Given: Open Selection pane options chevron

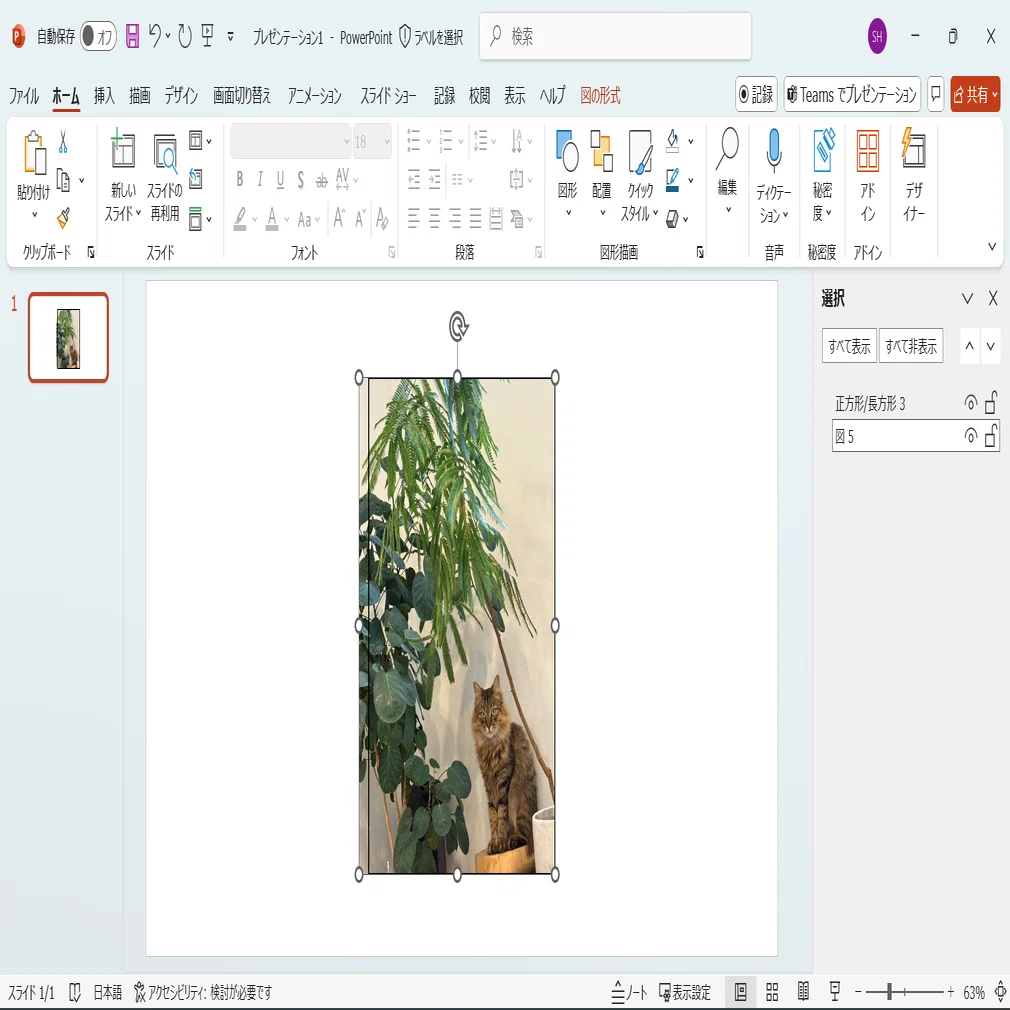Looking at the screenshot, I should pyautogui.click(x=967, y=298).
